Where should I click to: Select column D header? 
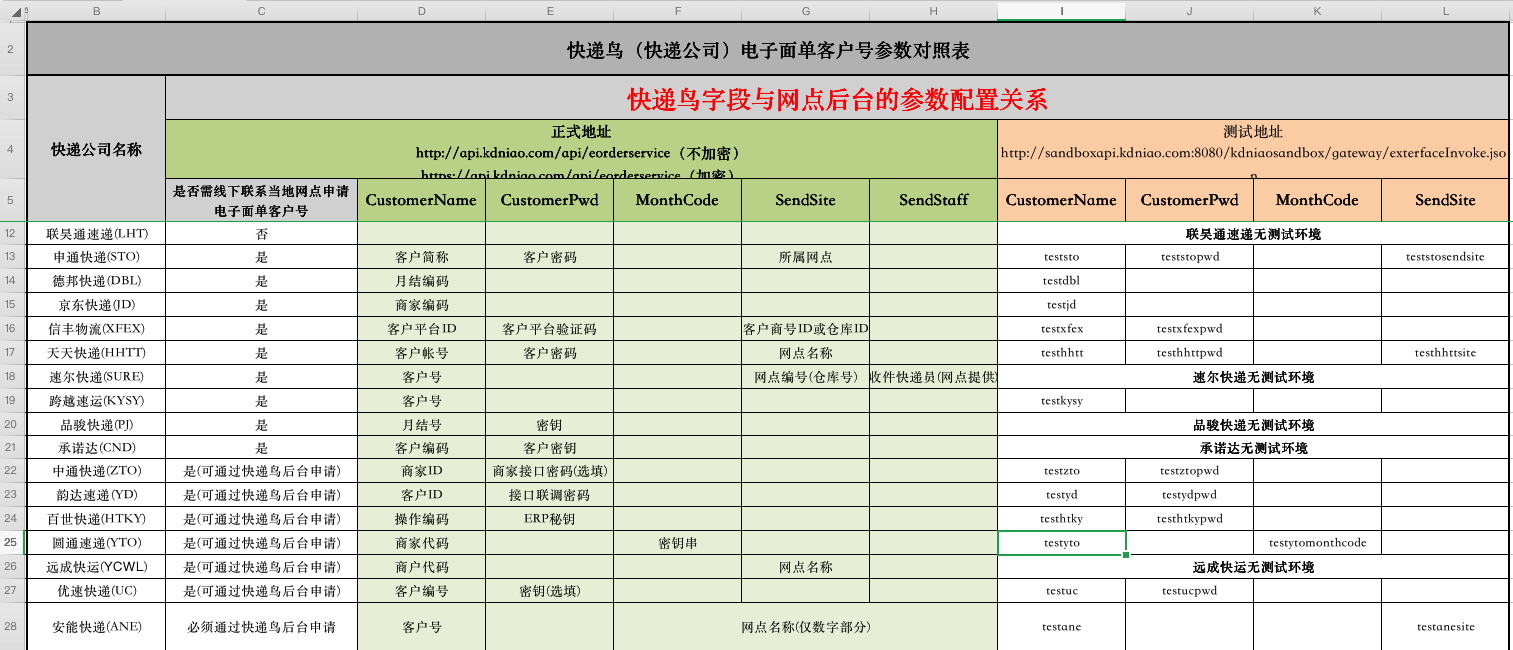(421, 11)
